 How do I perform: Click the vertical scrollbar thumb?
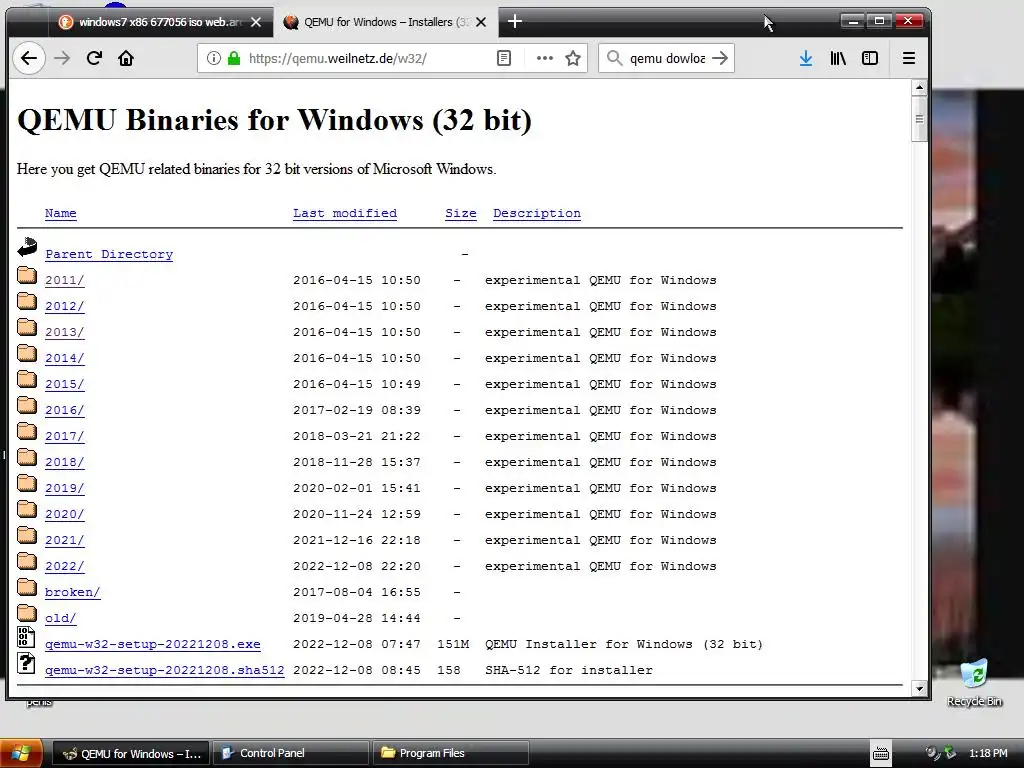point(919,119)
